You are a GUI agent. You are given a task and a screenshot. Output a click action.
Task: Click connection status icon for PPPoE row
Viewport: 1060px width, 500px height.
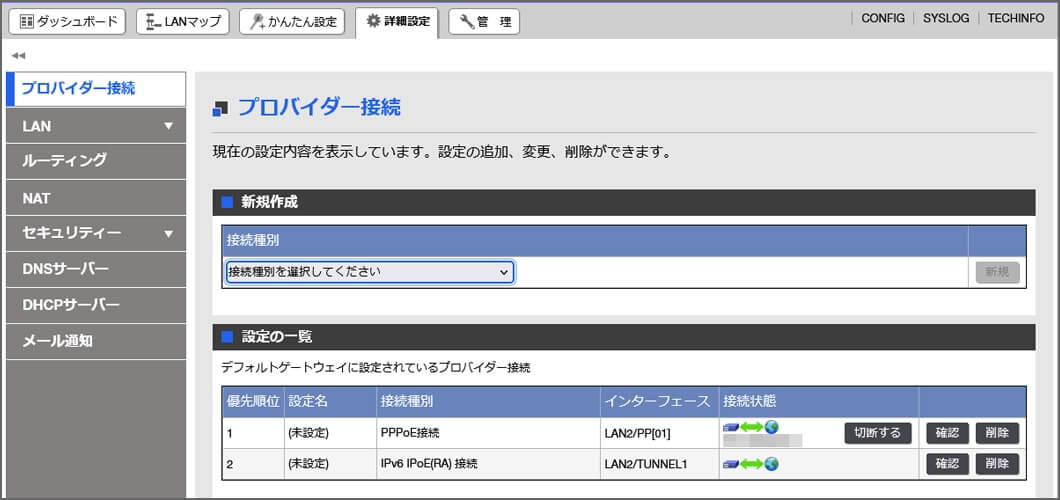point(751,427)
